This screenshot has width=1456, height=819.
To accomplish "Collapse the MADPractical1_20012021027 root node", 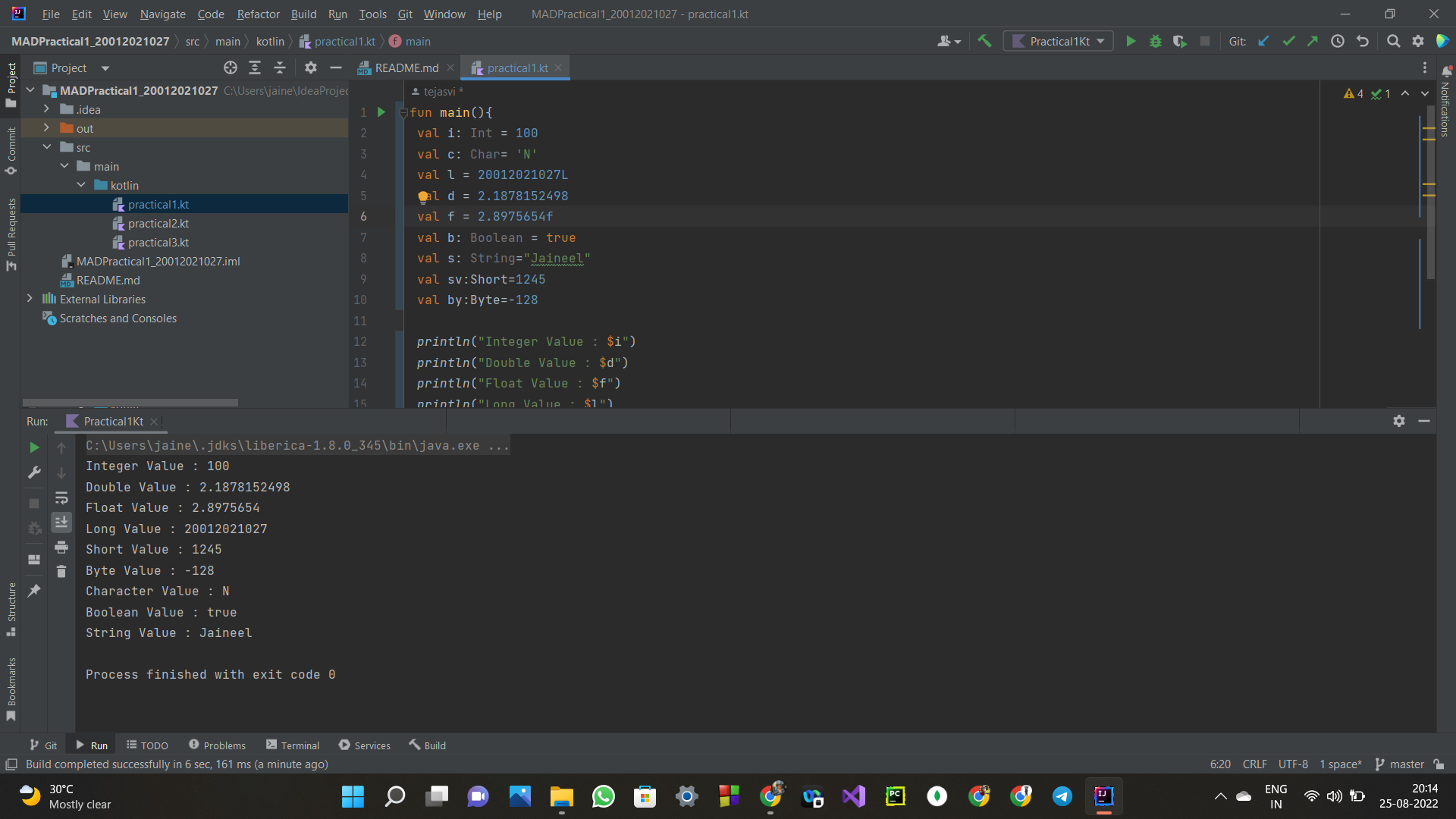I will 30,90.
